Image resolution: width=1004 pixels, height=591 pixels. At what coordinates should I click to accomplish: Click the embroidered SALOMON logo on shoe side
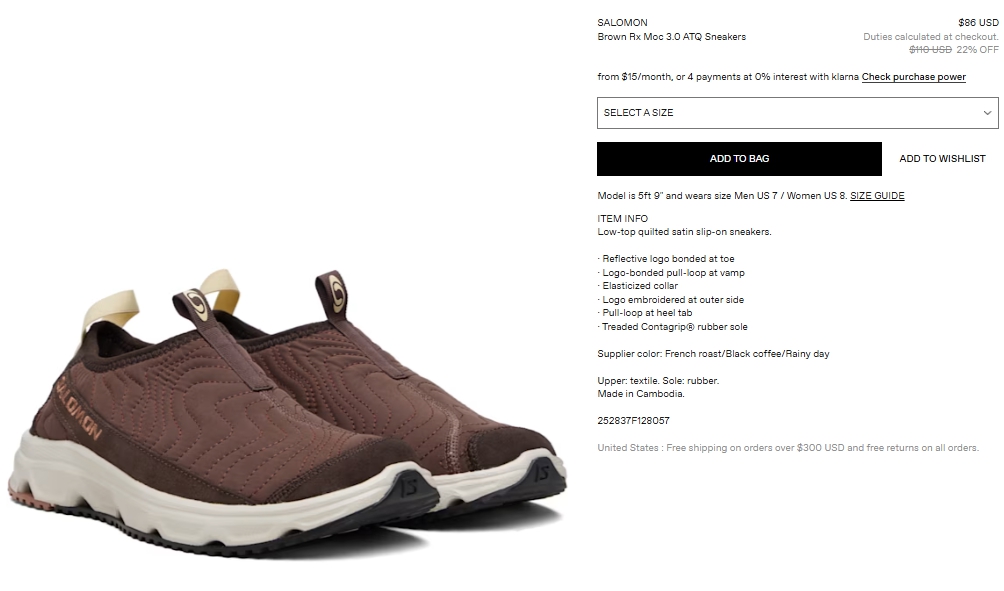(78, 407)
